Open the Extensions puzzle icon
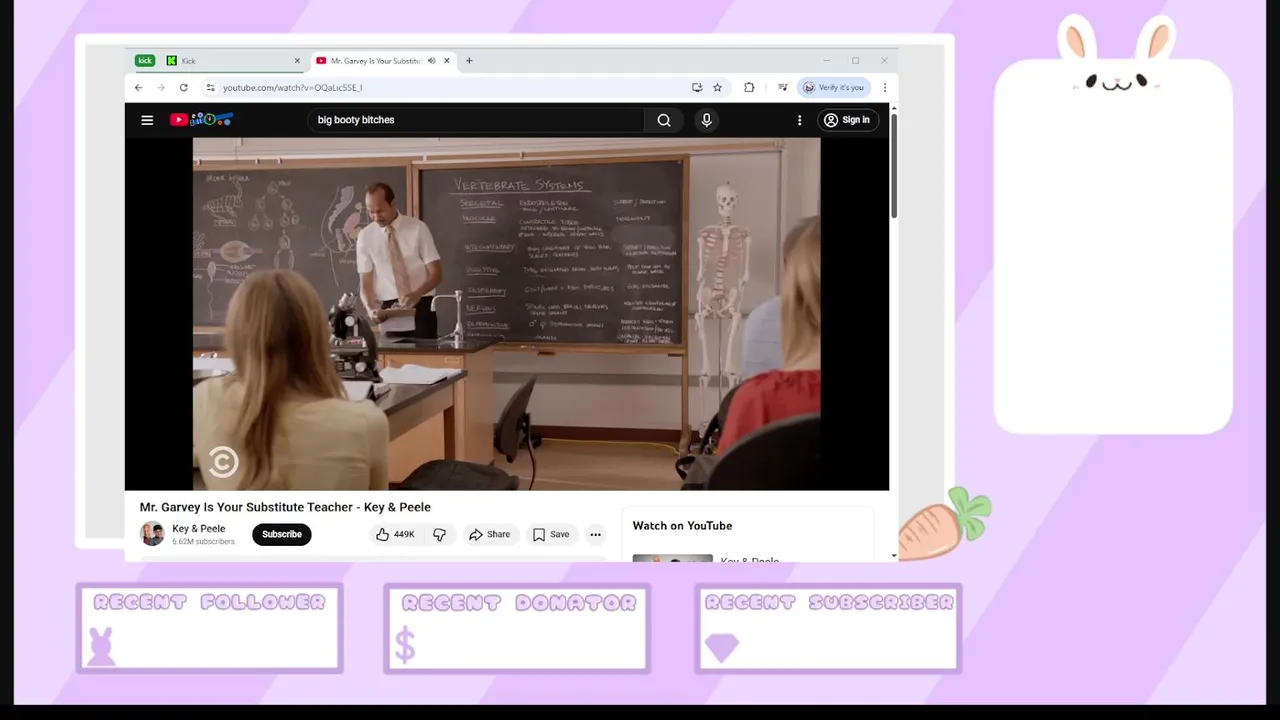Image resolution: width=1280 pixels, height=720 pixels. point(749,88)
